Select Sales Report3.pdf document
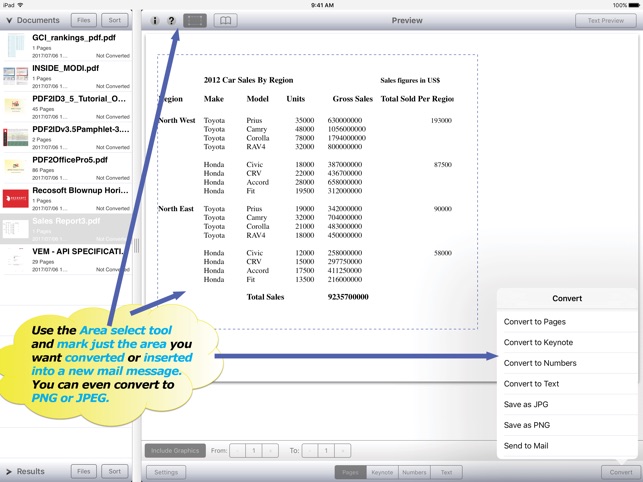Screen dimensions: 643x482 66,229
